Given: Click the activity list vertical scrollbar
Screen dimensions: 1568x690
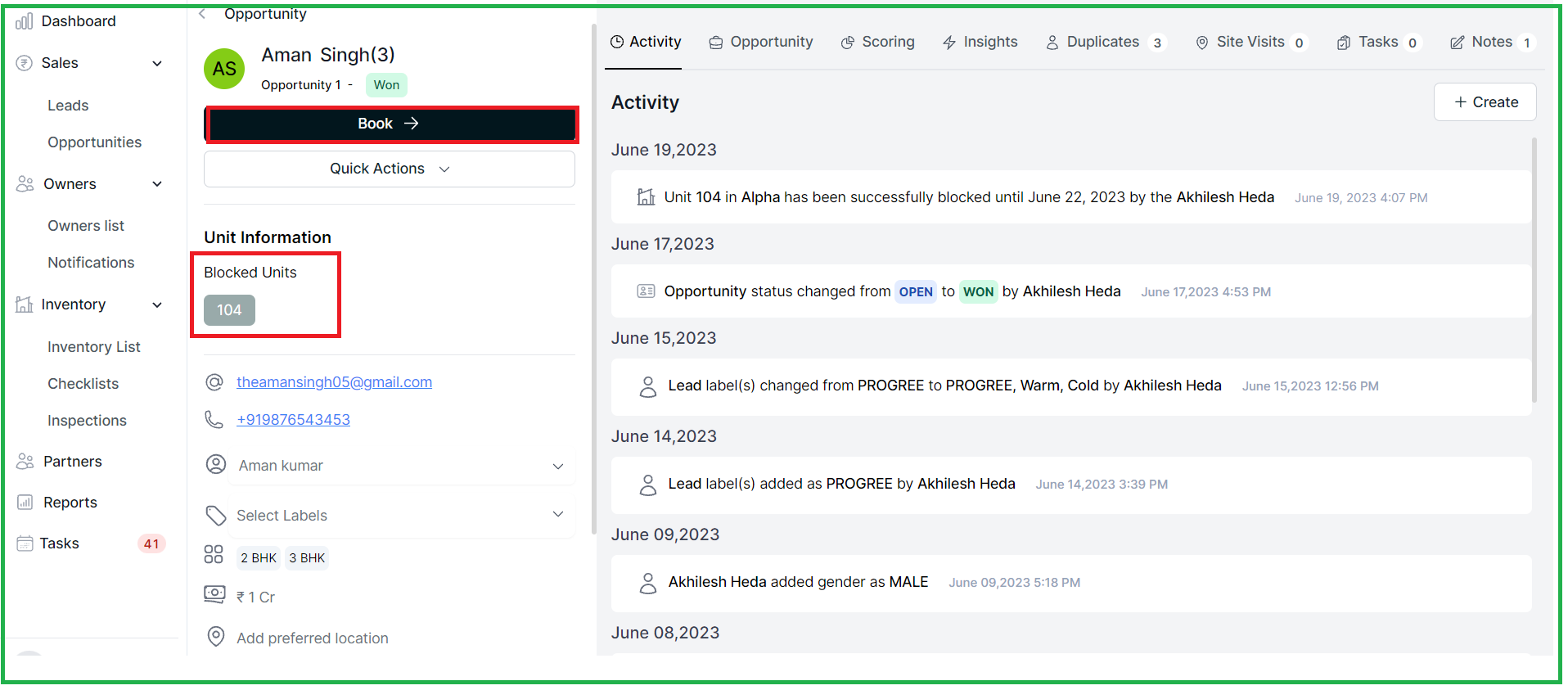Looking at the screenshot, I should [x=1534, y=270].
